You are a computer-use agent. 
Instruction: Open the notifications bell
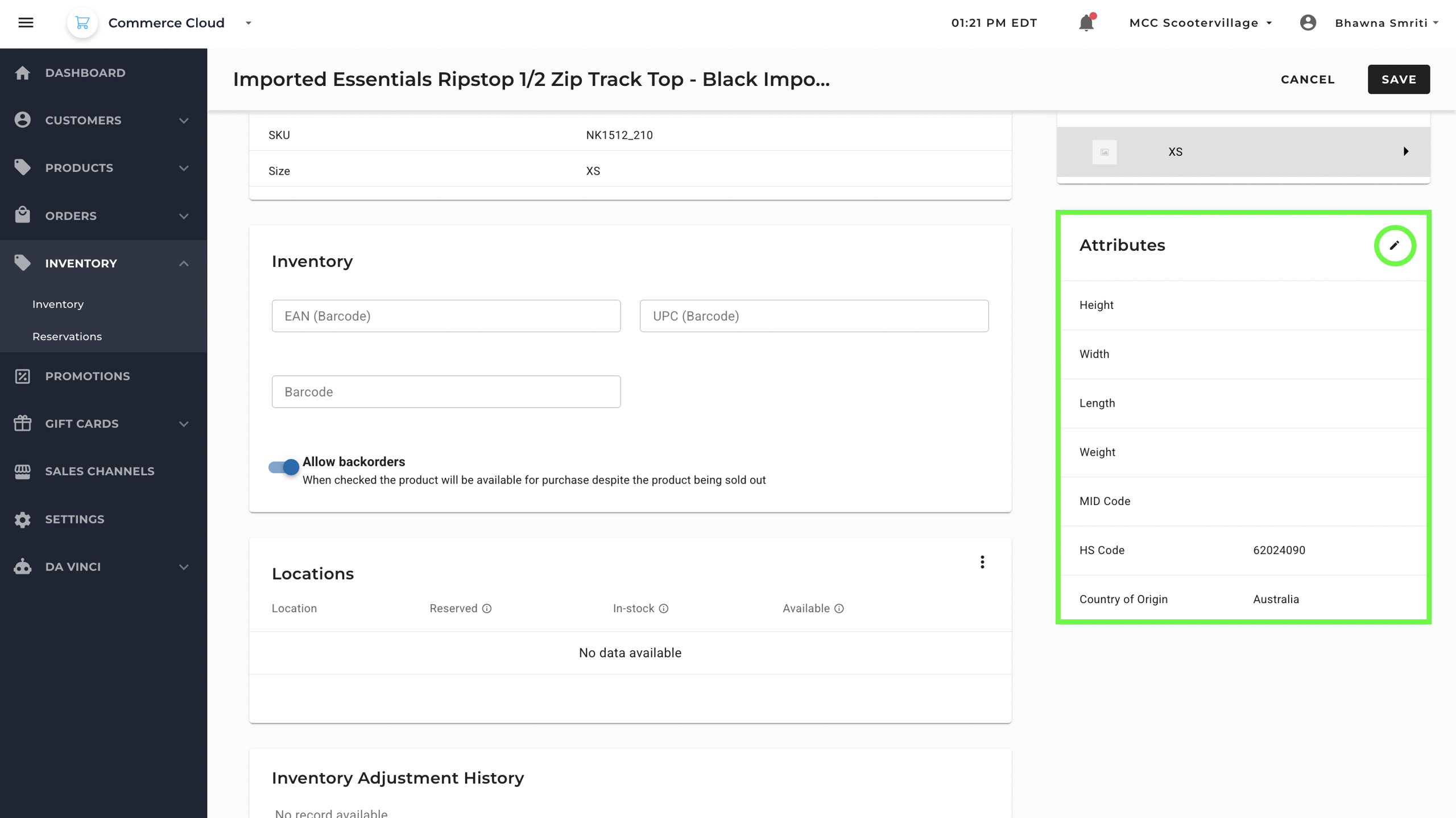coord(1086,23)
